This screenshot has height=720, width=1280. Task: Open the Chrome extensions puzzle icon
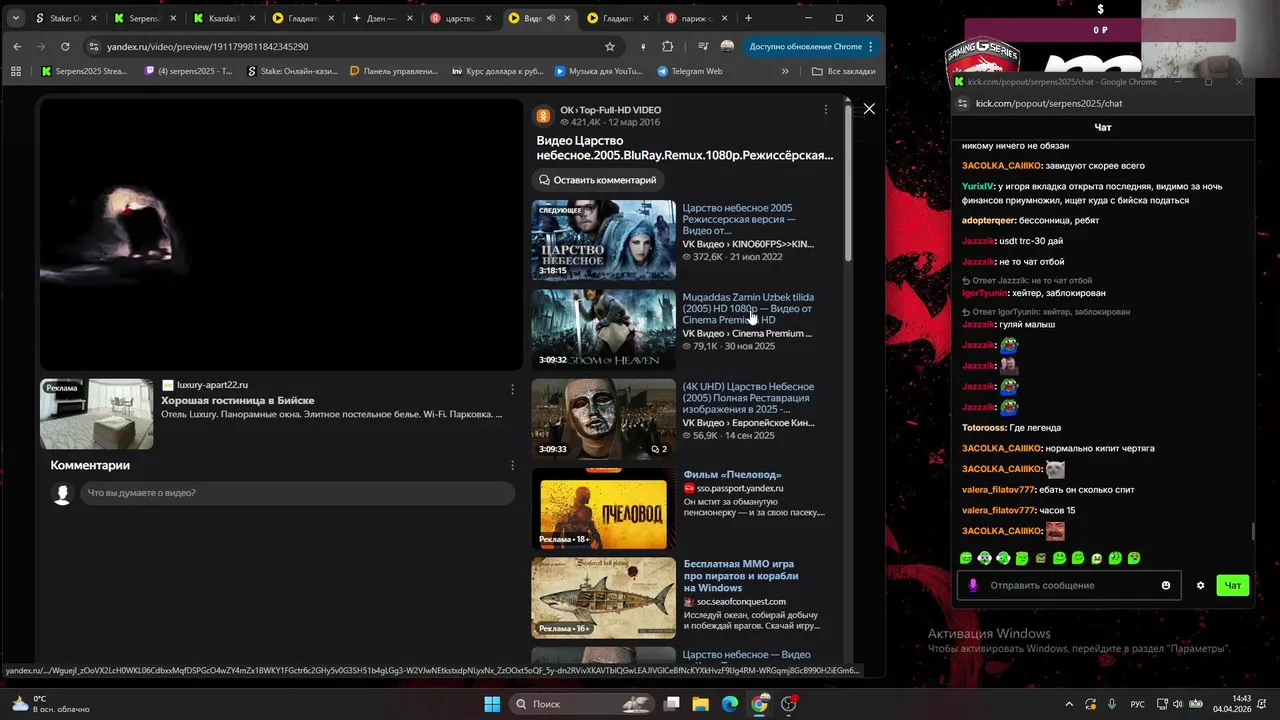[x=667, y=46]
